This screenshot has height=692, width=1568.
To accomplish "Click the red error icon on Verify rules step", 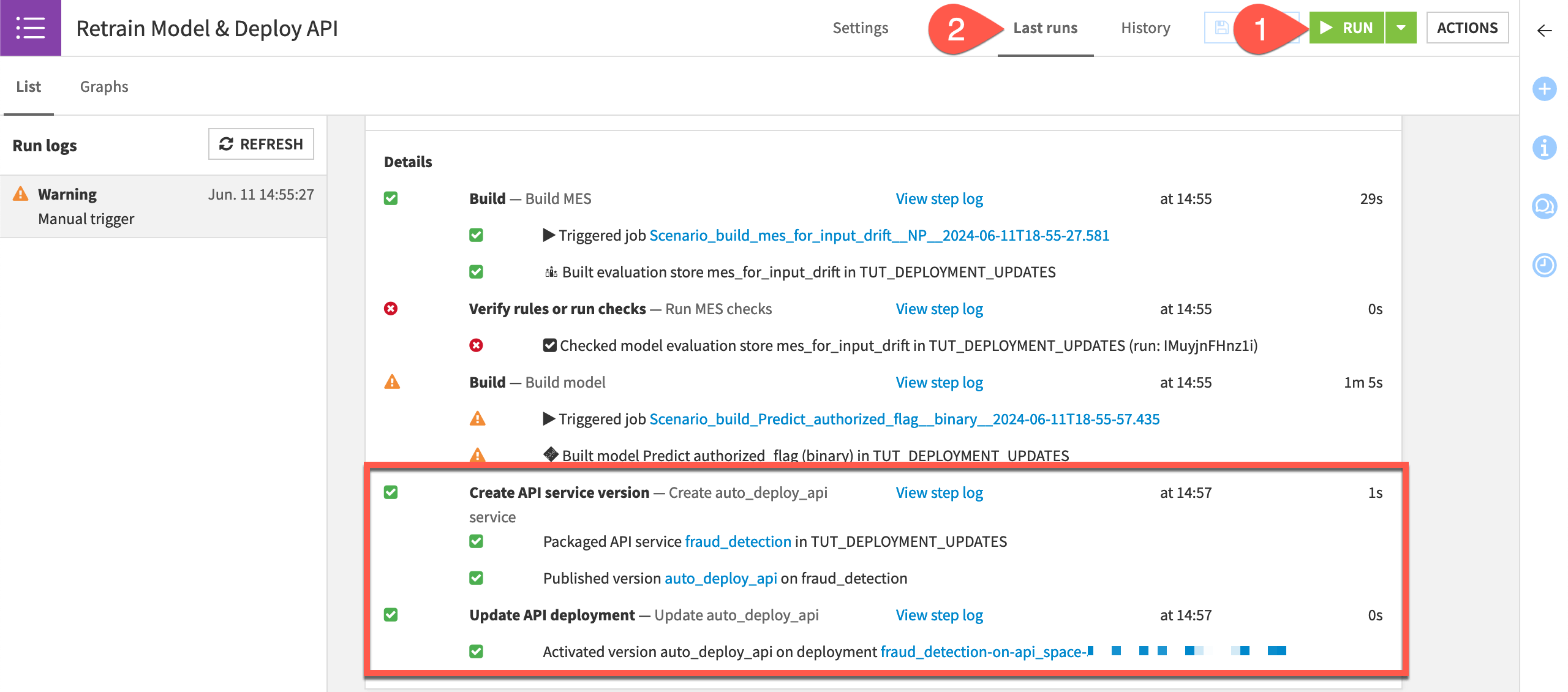I will tap(392, 309).
